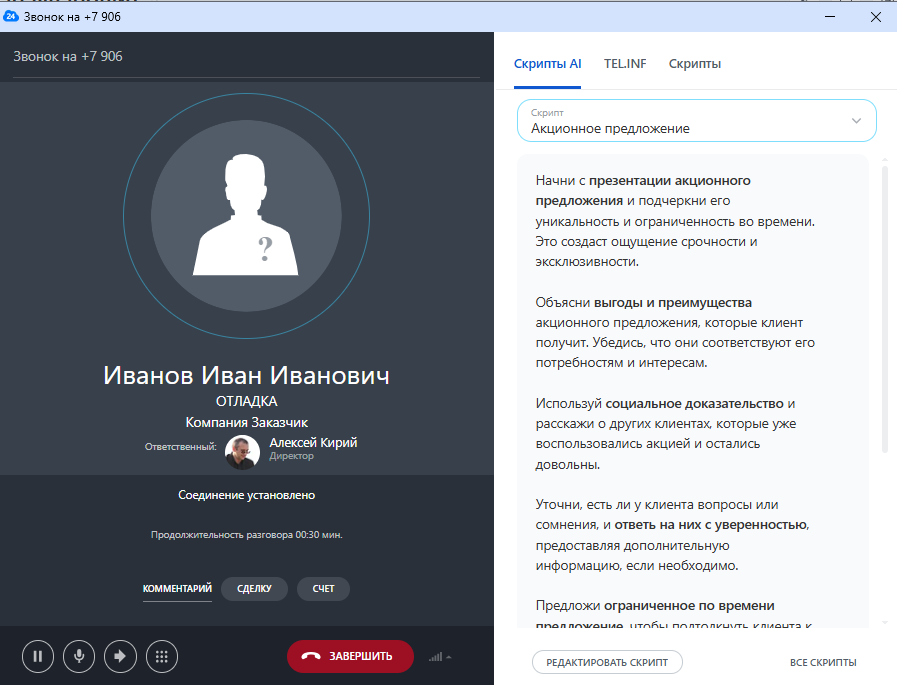The image size is (897, 685).
Task: Put the call on hold with pause icon
Action: pyautogui.click(x=37, y=657)
